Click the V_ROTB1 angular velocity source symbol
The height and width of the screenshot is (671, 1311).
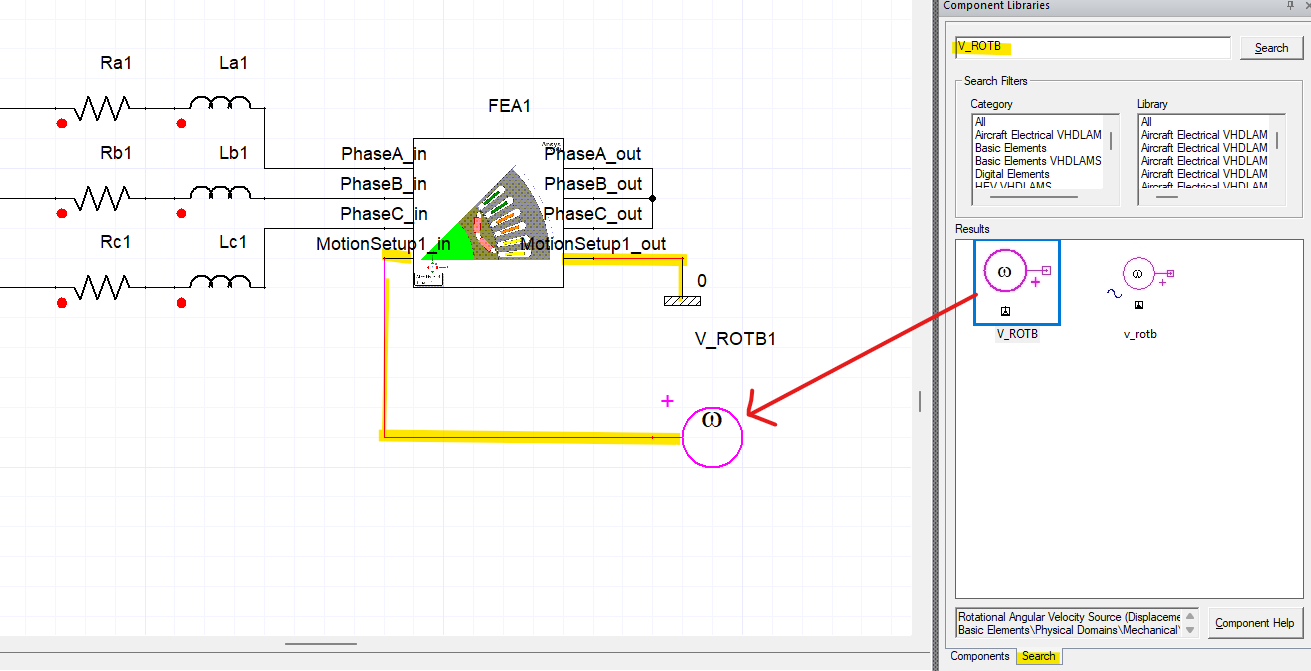pos(711,436)
